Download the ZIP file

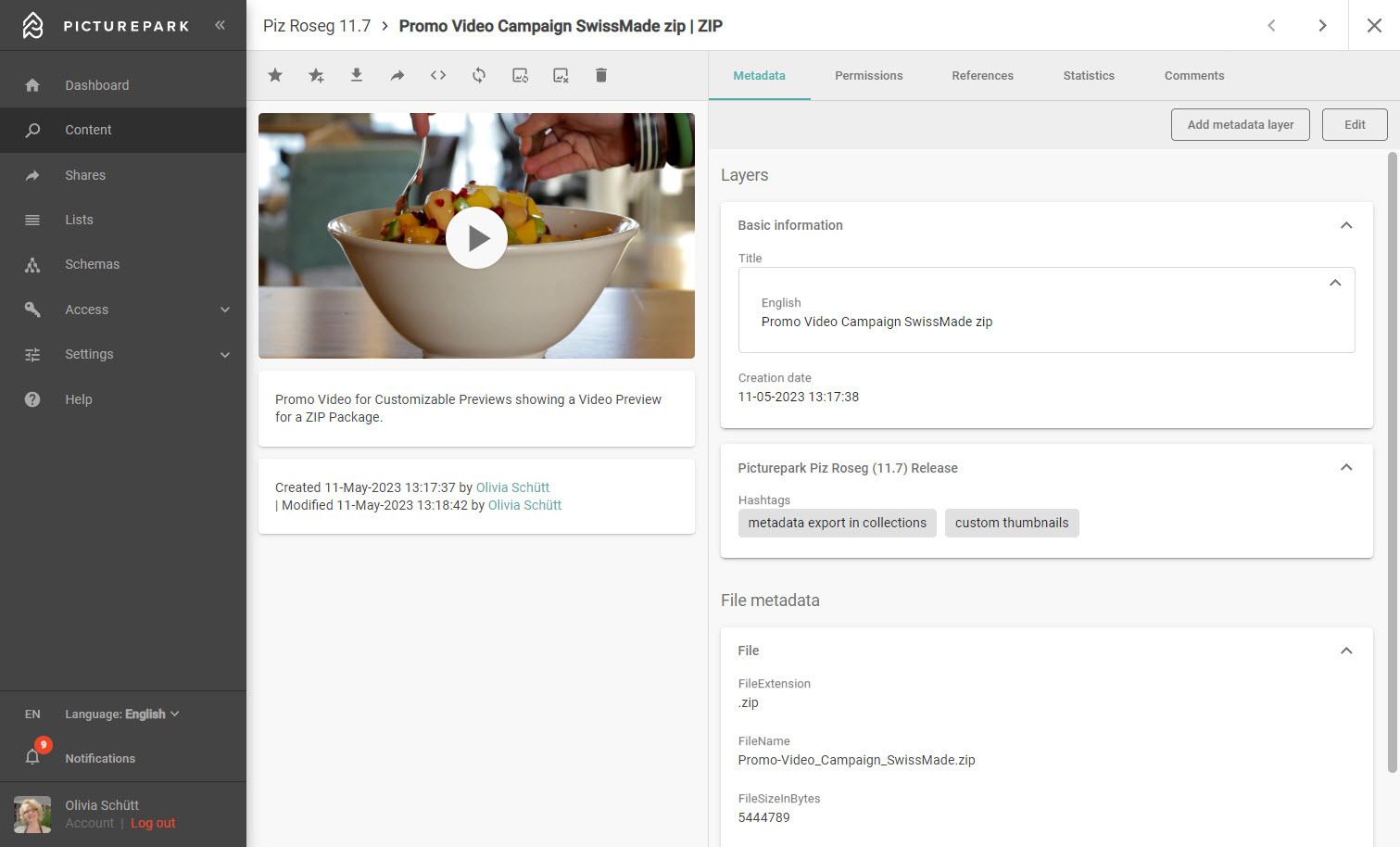(357, 75)
